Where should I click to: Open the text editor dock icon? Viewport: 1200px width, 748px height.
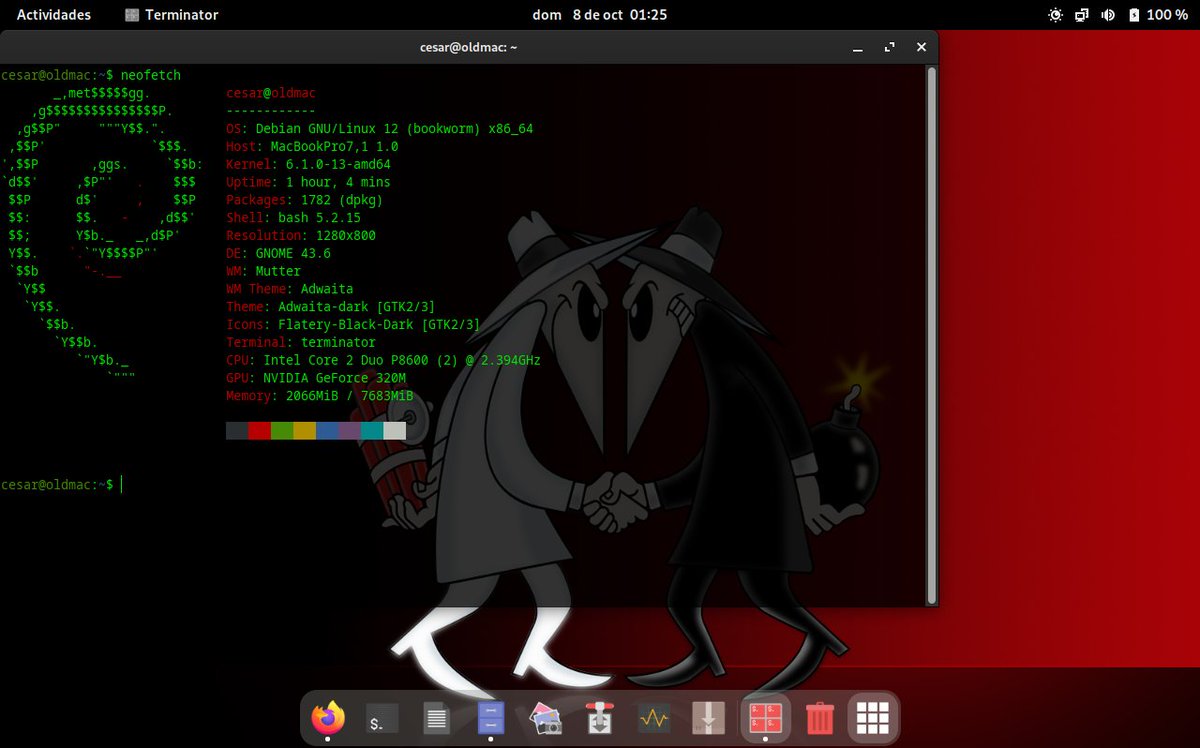click(436, 717)
